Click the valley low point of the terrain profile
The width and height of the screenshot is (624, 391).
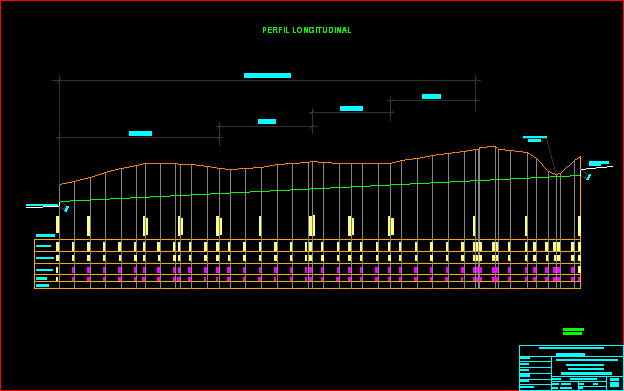[x=557, y=174]
